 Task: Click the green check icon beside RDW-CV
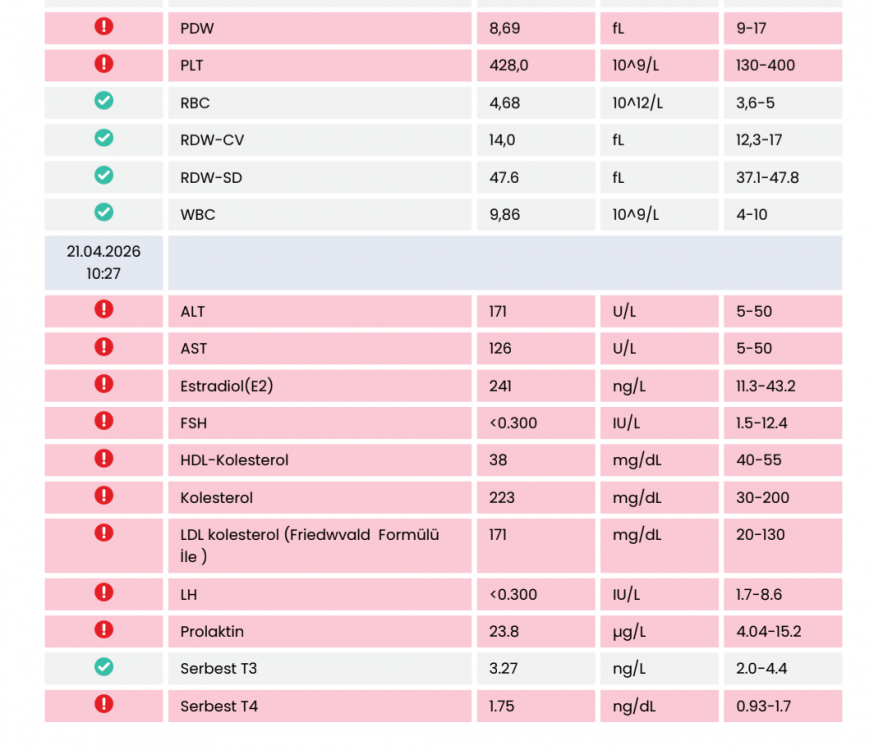point(104,138)
